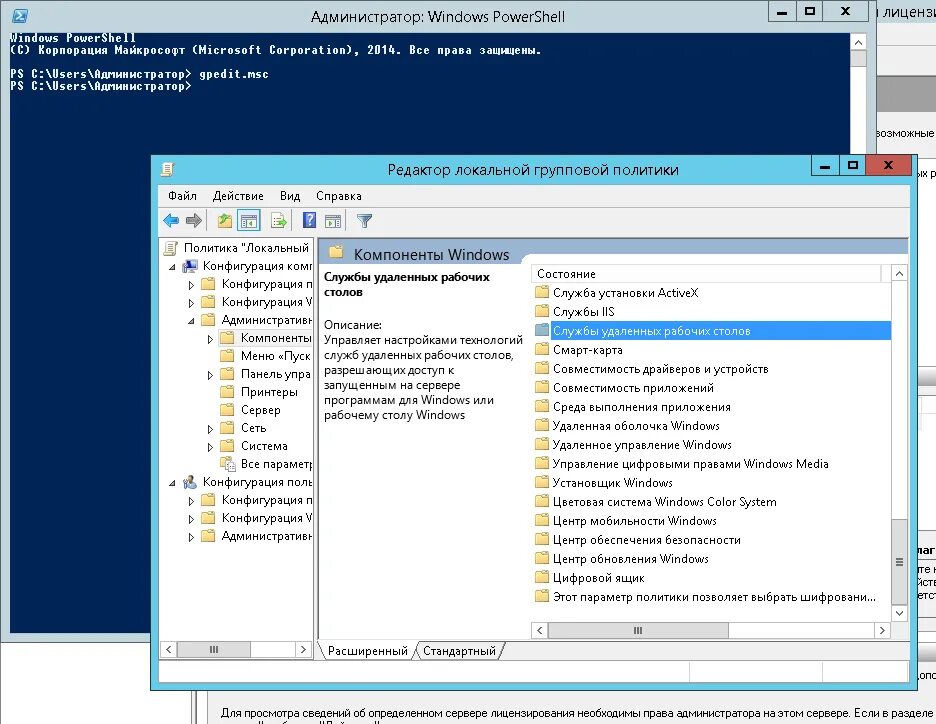This screenshot has width=936, height=724.
Task: Switch to the 'Расширенный' tab
Action: tap(367, 651)
